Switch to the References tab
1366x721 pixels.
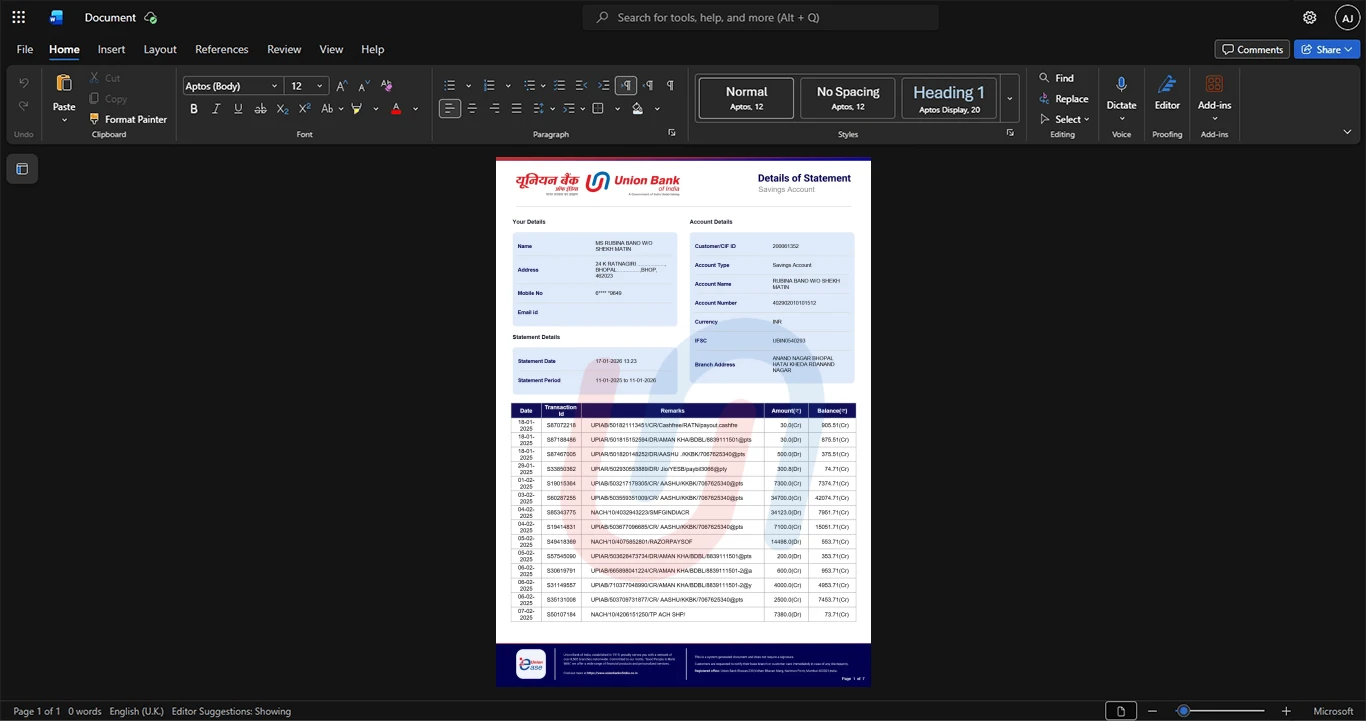tap(221, 49)
